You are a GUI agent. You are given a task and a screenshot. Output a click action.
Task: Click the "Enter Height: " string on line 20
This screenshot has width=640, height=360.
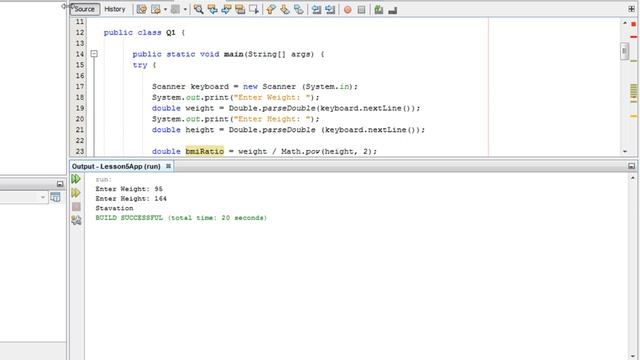(272, 119)
